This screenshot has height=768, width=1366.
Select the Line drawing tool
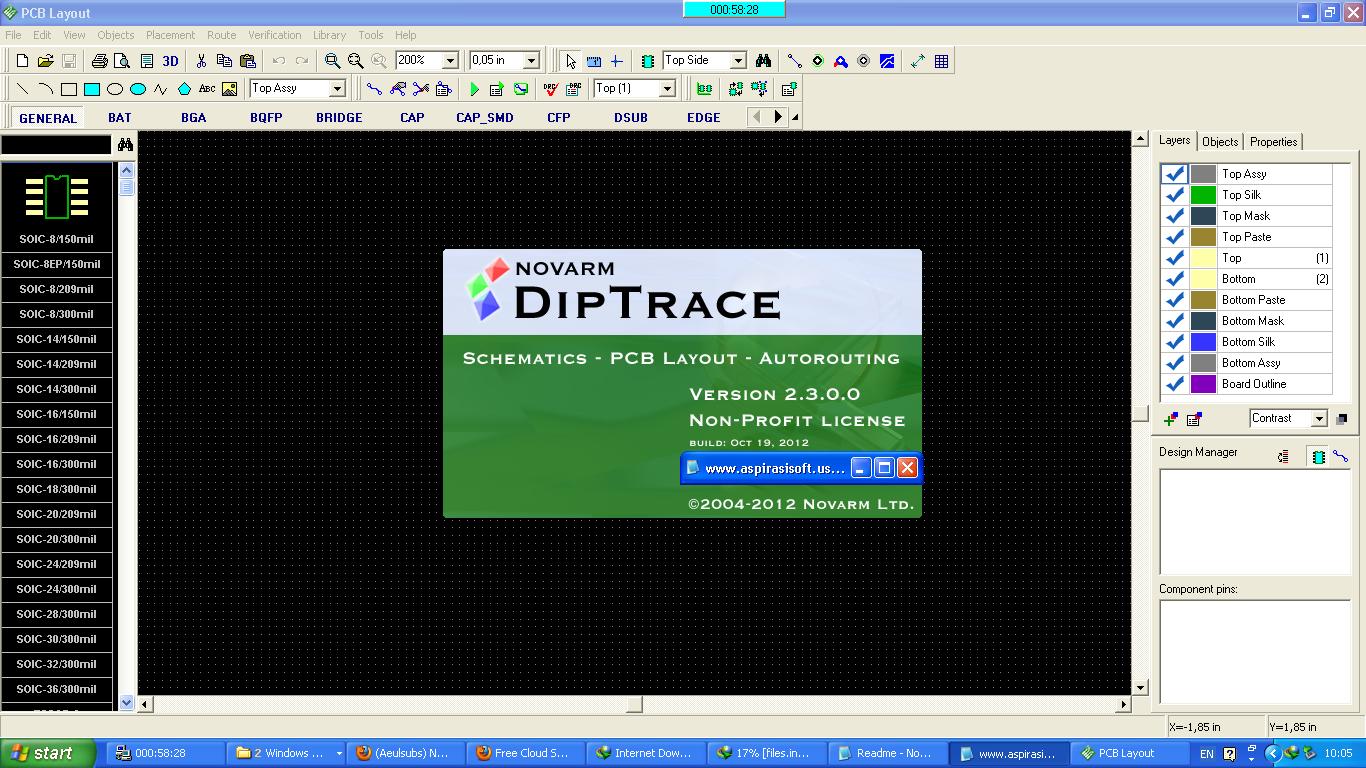click(22, 89)
